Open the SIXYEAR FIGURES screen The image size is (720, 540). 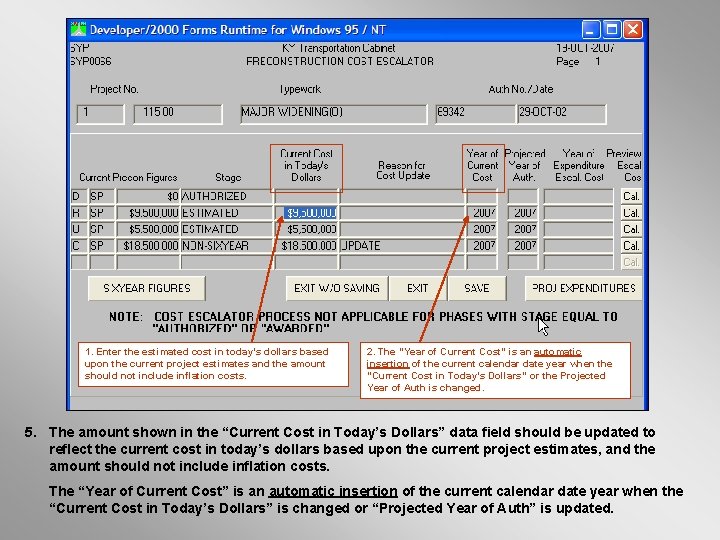point(146,288)
